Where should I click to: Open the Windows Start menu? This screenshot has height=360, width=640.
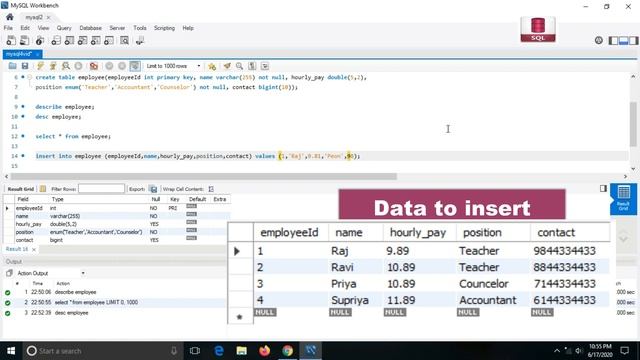click(x=11, y=351)
